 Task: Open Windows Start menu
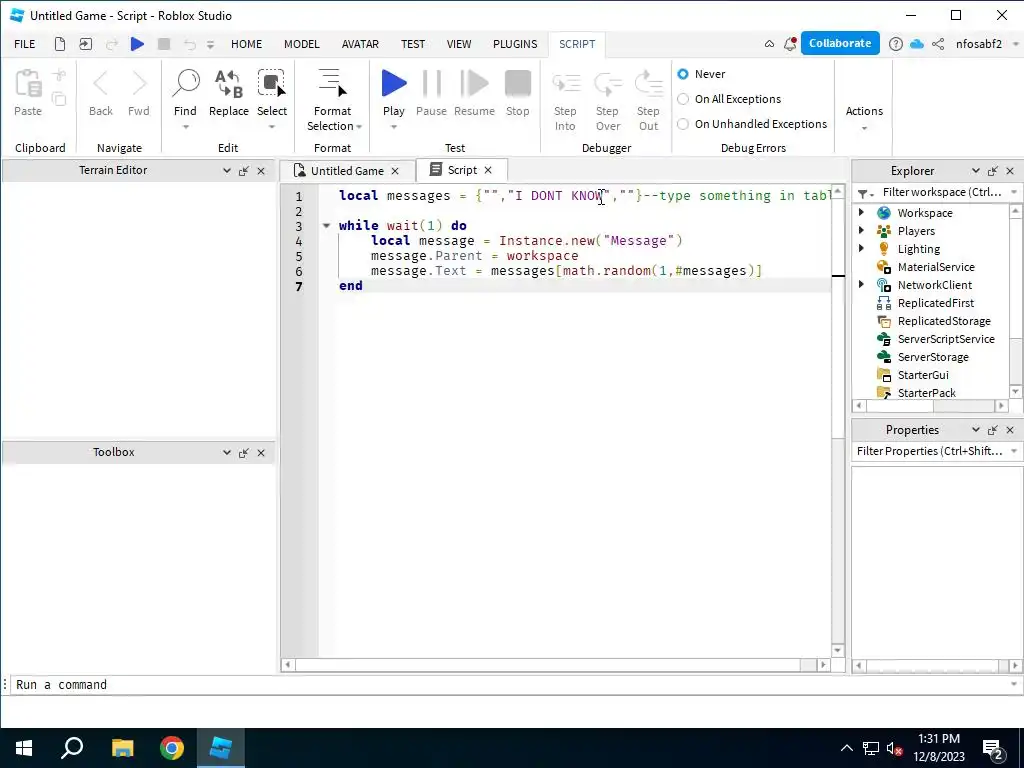(24, 748)
